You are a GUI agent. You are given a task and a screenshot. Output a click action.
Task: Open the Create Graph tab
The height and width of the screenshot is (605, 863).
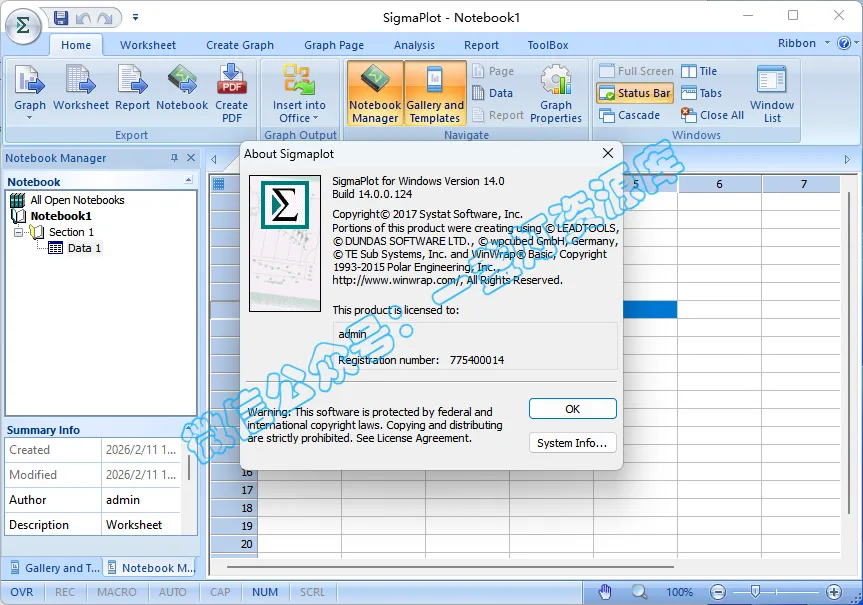point(240,45)
